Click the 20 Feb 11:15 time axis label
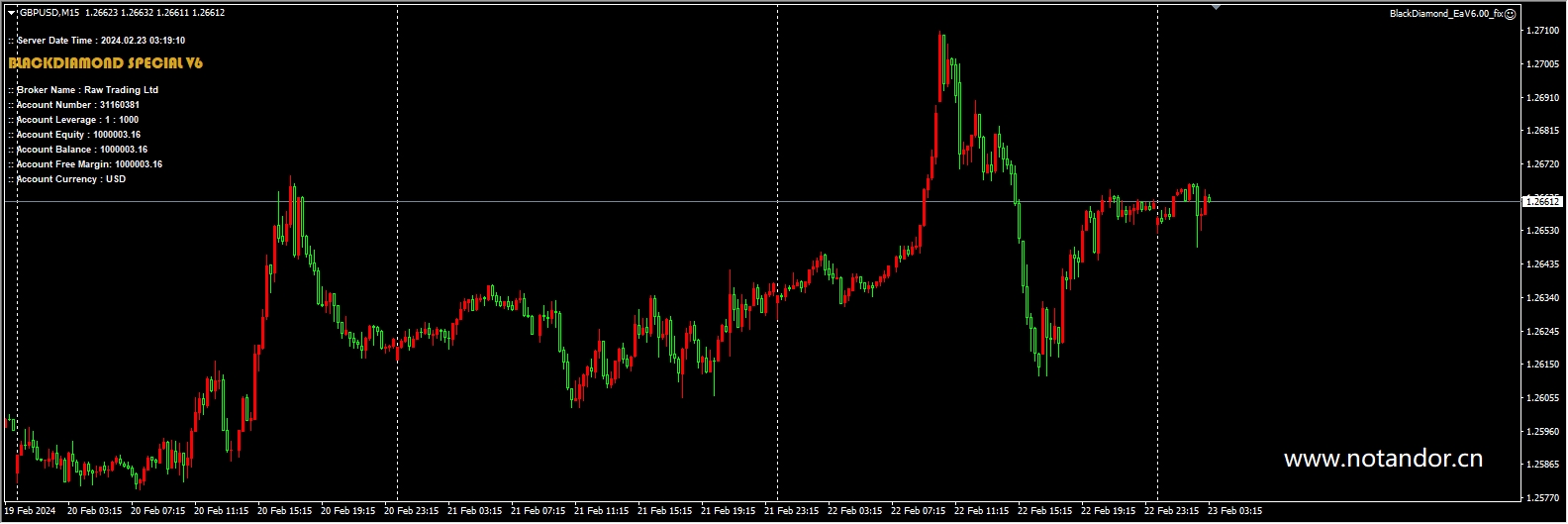Screen dimensions: 1568x524 [221, 511]
